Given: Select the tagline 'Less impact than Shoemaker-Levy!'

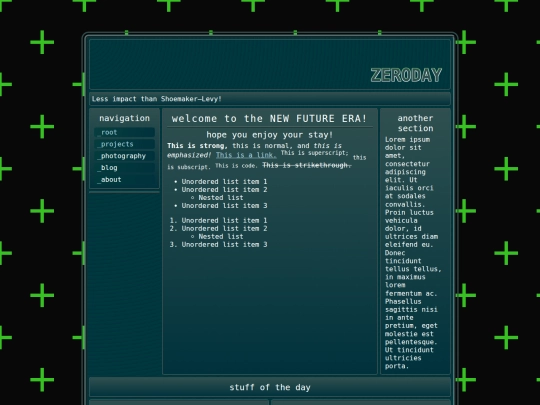Looking at the screenshot, I should coord(157,99).
